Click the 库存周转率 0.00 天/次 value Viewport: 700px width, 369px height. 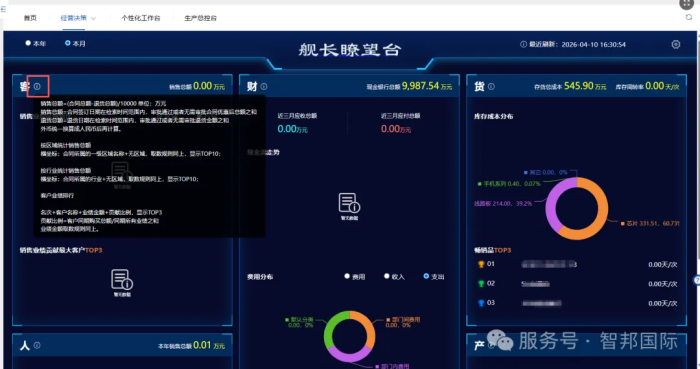pos(647,86)
